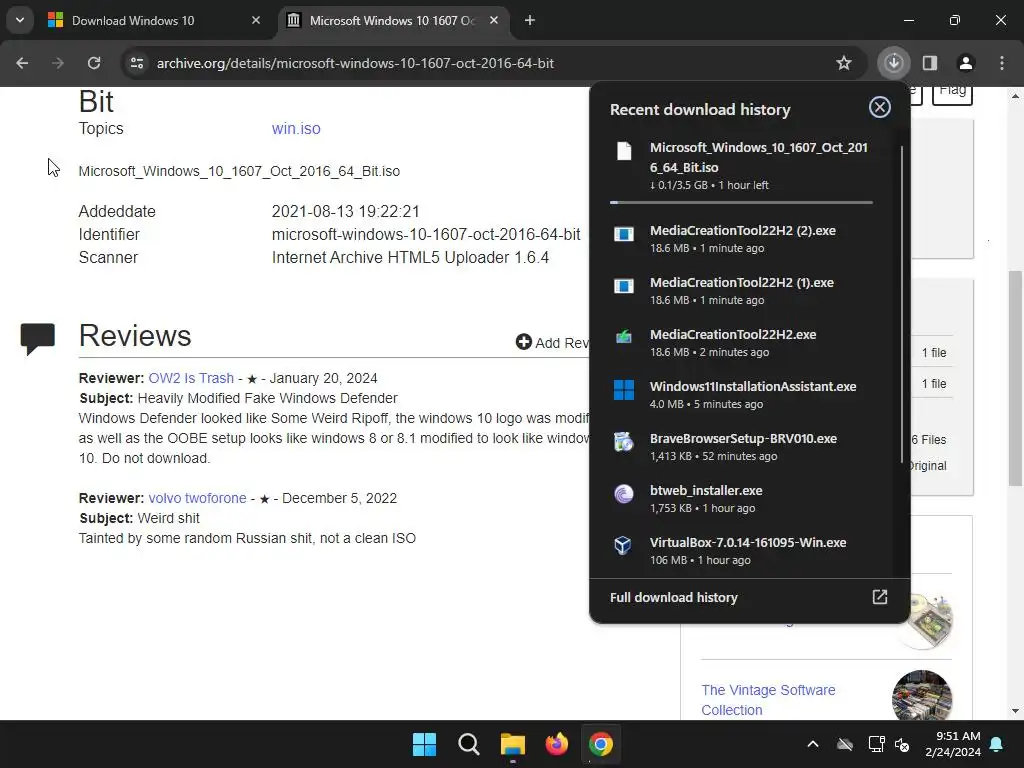
Task: Click the OneDrive cloud tray icon
Action: click(845, 744)
